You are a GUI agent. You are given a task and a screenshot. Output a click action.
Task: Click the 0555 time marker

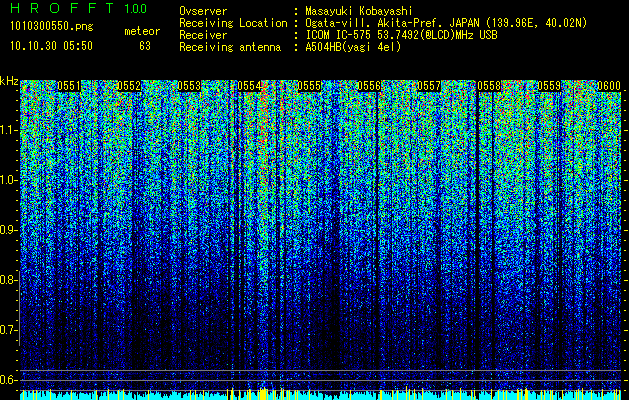coord(309,86)
